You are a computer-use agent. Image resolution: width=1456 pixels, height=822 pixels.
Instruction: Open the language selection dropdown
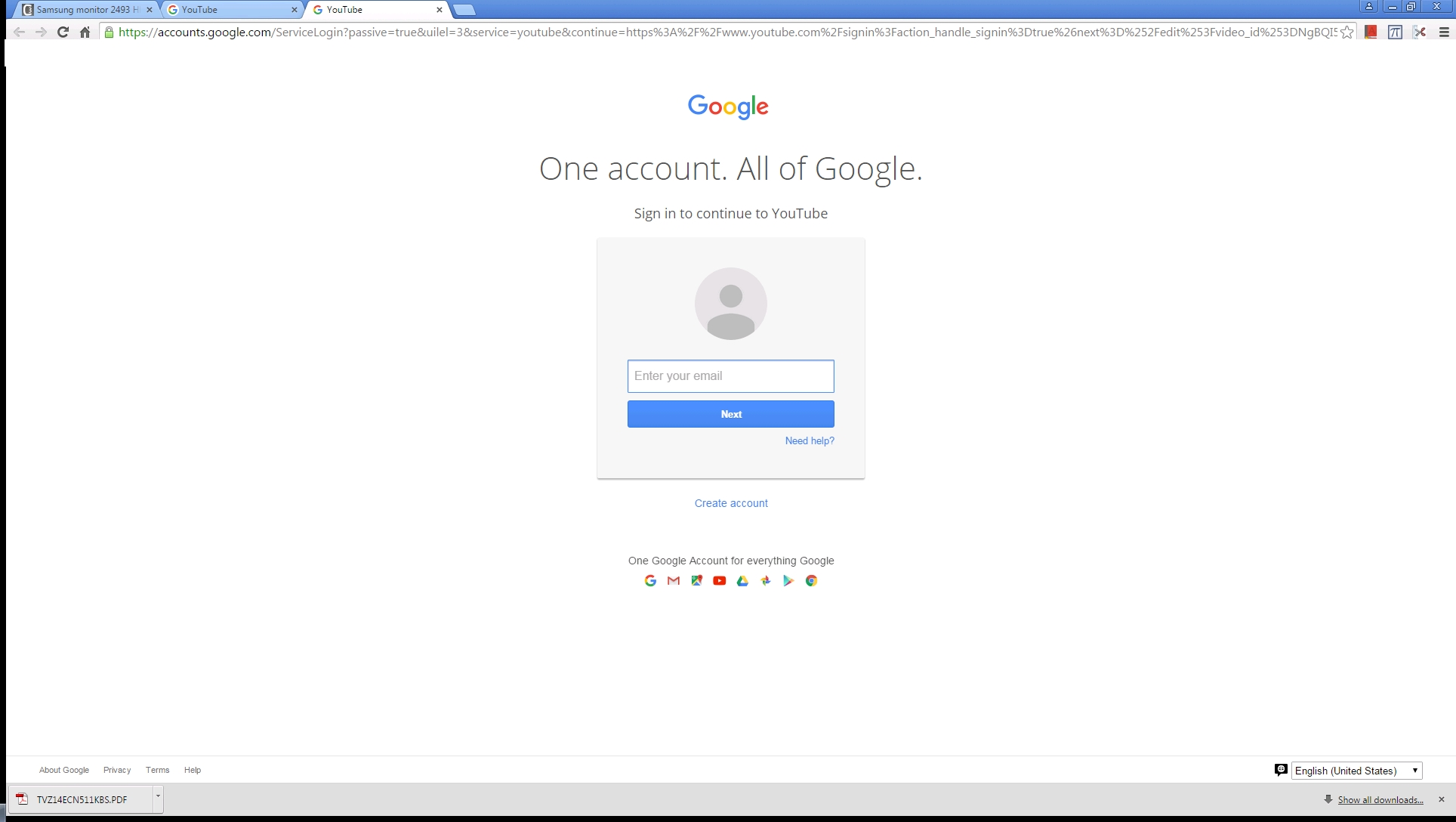[1357, 771]
